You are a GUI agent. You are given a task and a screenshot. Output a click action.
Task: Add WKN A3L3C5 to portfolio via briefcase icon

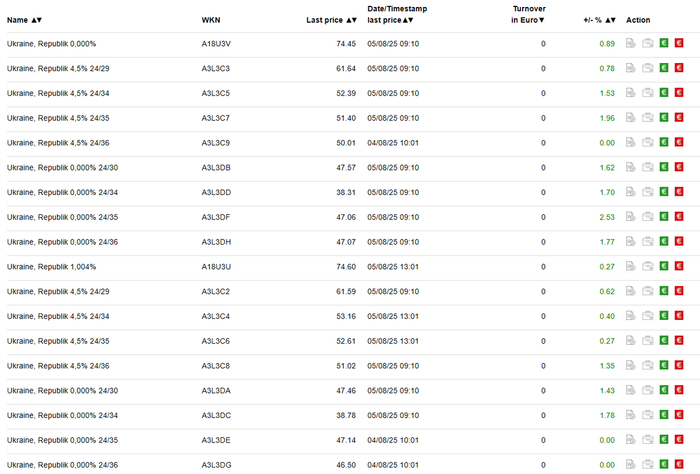(647, 93)
